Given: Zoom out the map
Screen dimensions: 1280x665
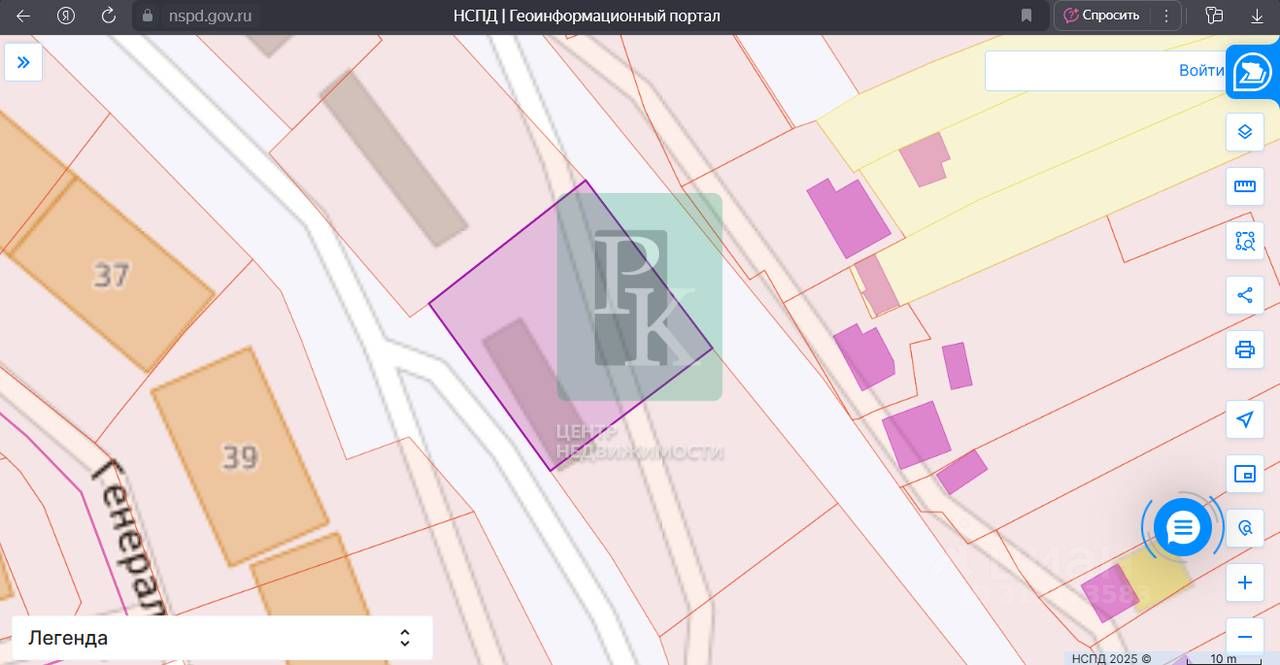Looking at the screenshot, I should pos(1245,636).
